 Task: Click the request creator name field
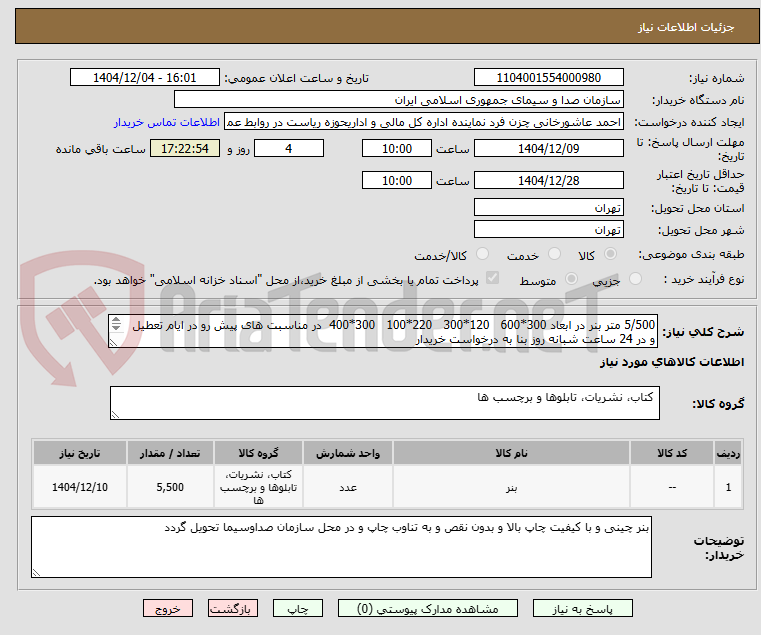[x=424, y=122]
